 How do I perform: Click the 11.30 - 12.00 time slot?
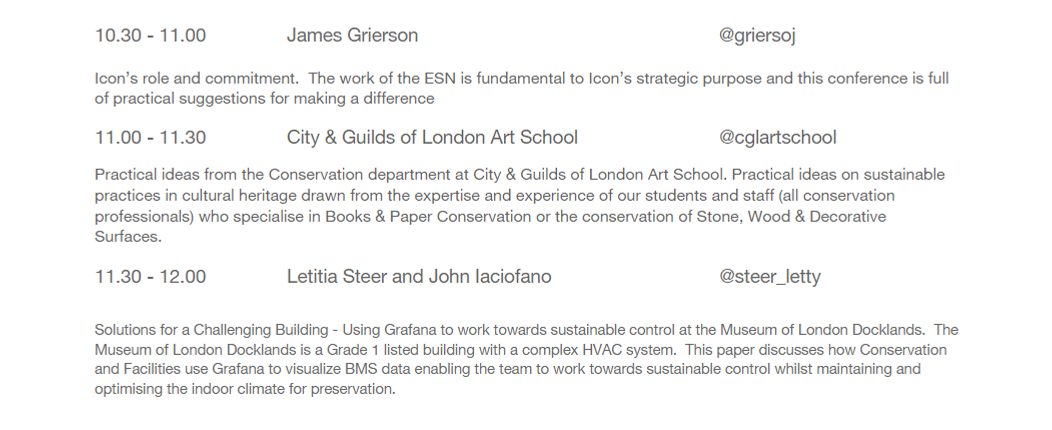pyautogui.click(x=150, y=276)
